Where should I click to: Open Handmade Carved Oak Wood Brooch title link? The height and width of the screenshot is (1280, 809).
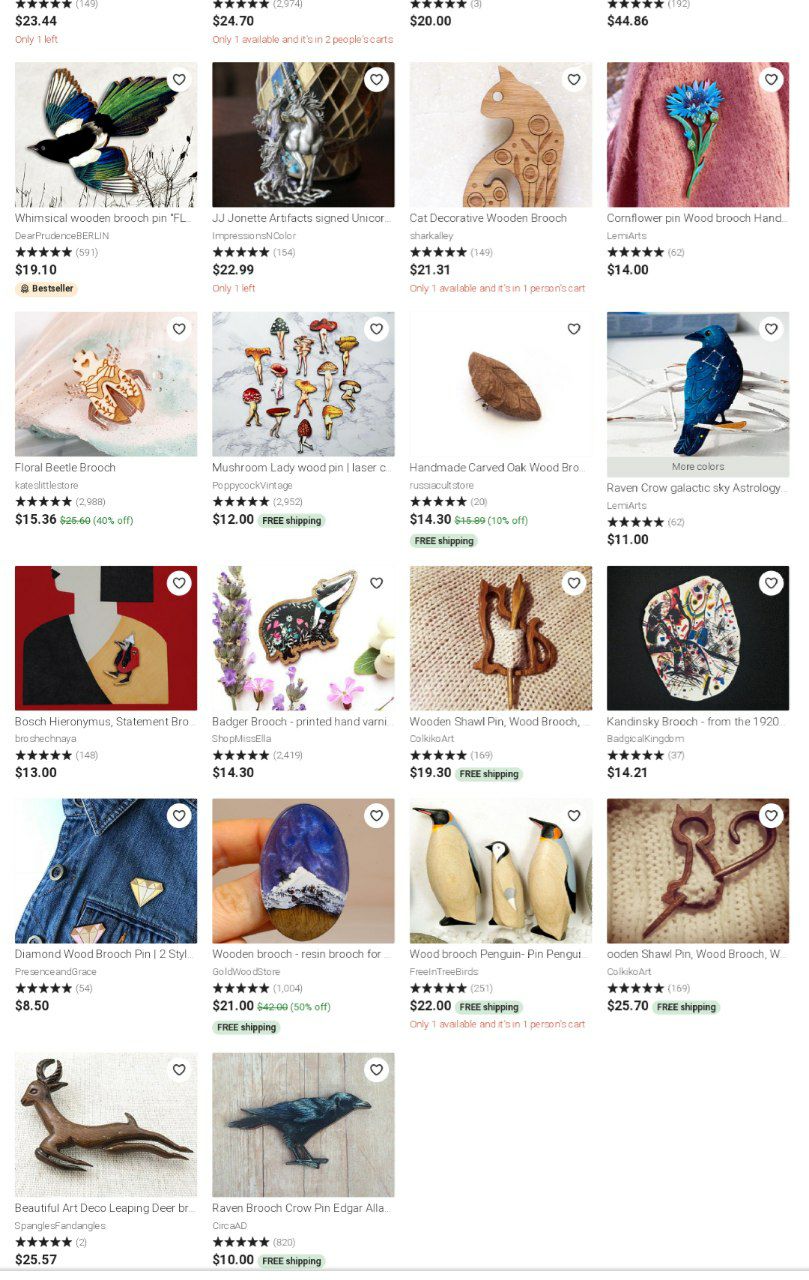[x=497, y=468]
